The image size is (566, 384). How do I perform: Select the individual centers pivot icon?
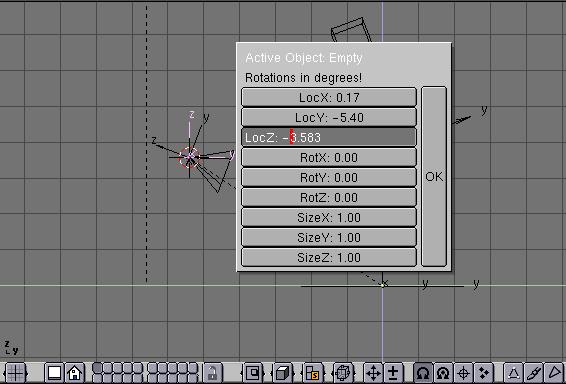[x=484, y=372]
